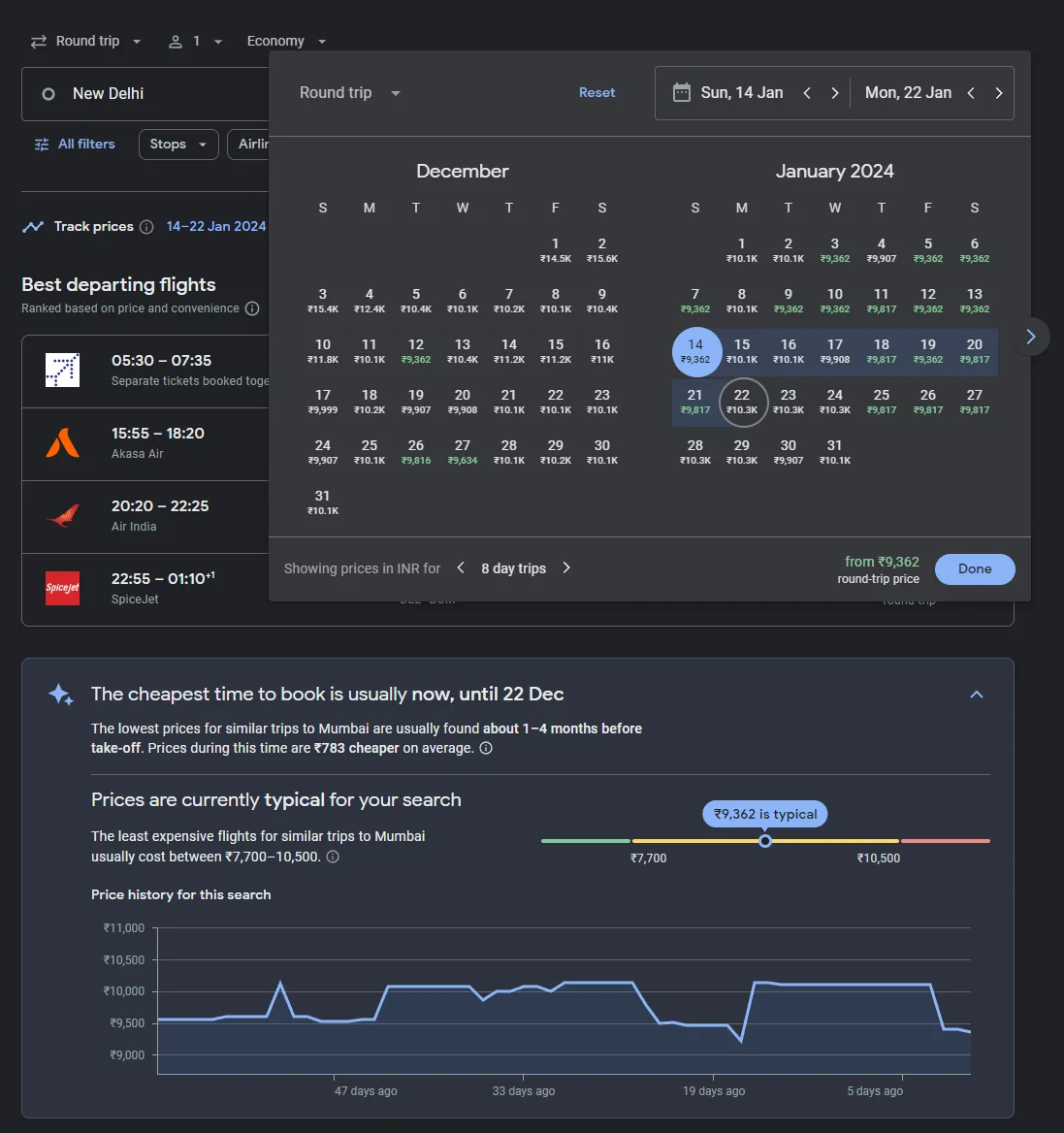Show next months in the calendar
This screenshot has height=1133, width=1064.
[1031, 337]
